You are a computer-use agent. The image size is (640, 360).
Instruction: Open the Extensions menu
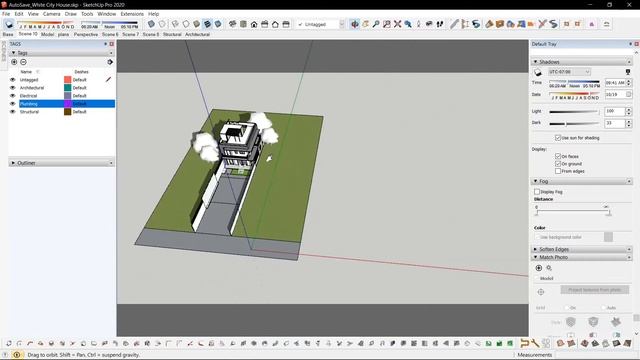click(x=132, y=14)
